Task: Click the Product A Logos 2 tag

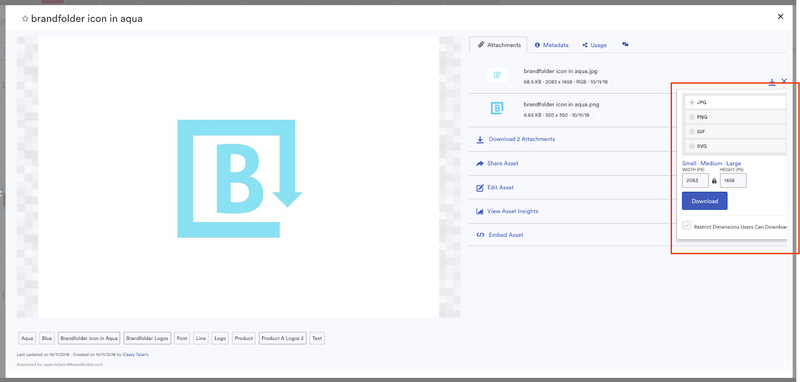Action: (283, 338)
